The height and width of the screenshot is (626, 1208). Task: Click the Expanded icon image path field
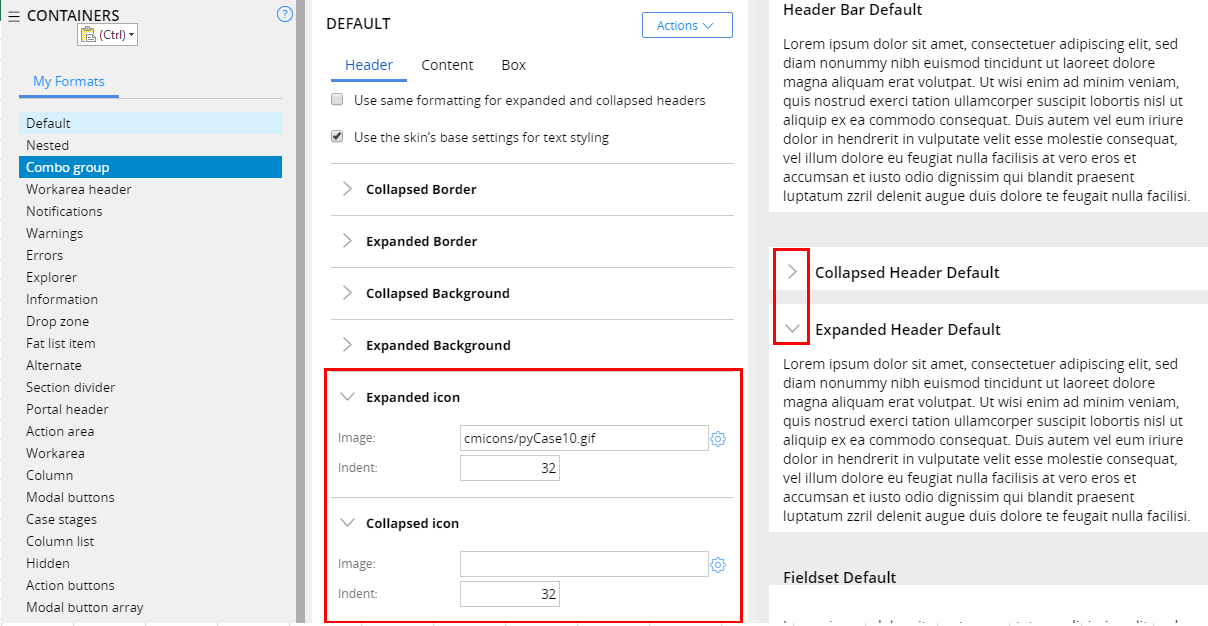[x=583, y=438]
